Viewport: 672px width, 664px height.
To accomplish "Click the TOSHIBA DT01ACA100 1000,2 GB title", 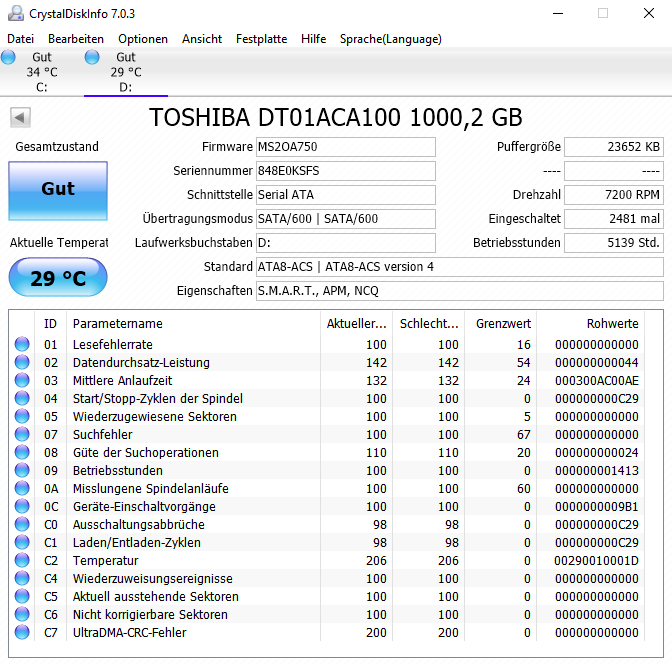I will pyautogui.click(x=336, y=117).
